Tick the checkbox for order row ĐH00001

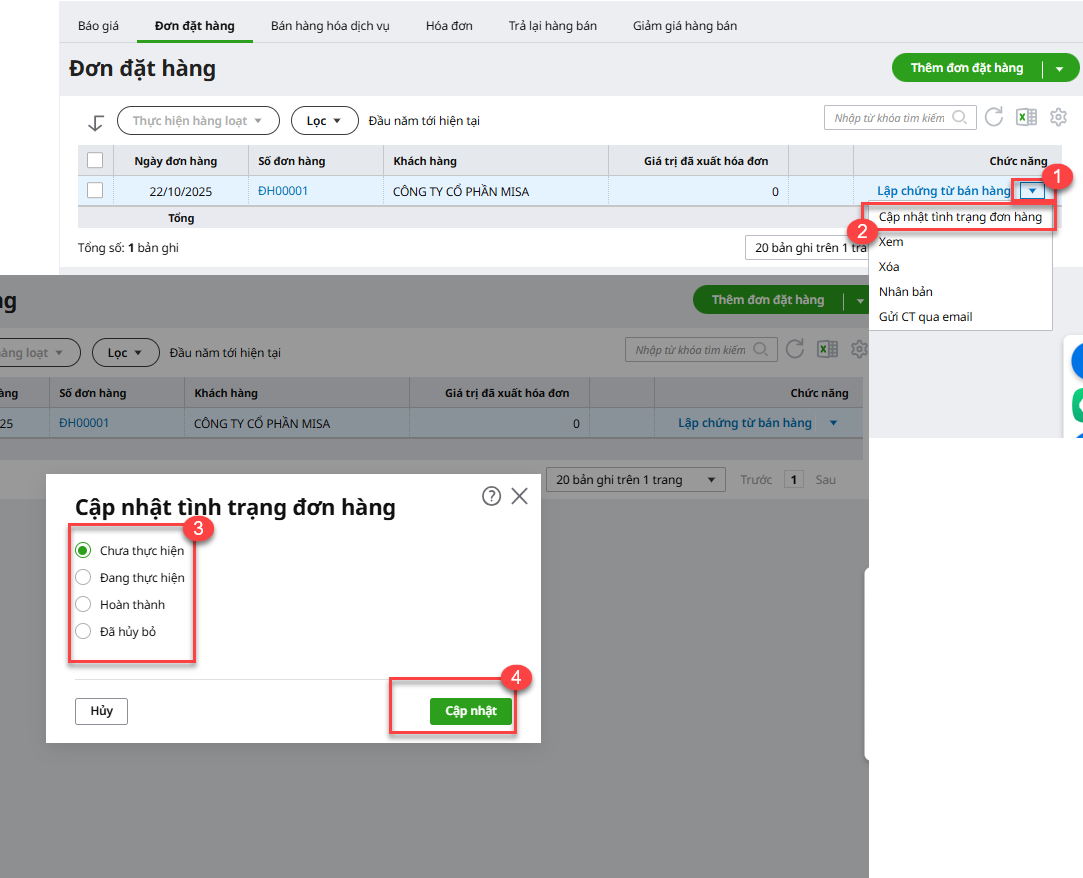tap(95, 191)
